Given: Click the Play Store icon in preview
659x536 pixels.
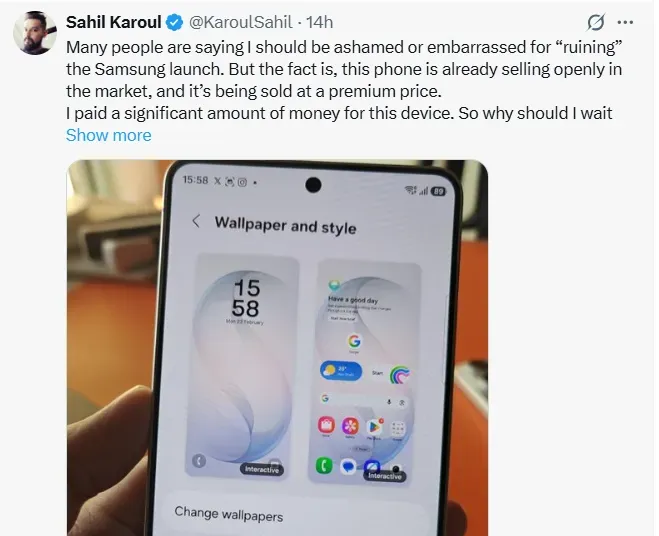Looking at the screenshot, I should point(374,427).
